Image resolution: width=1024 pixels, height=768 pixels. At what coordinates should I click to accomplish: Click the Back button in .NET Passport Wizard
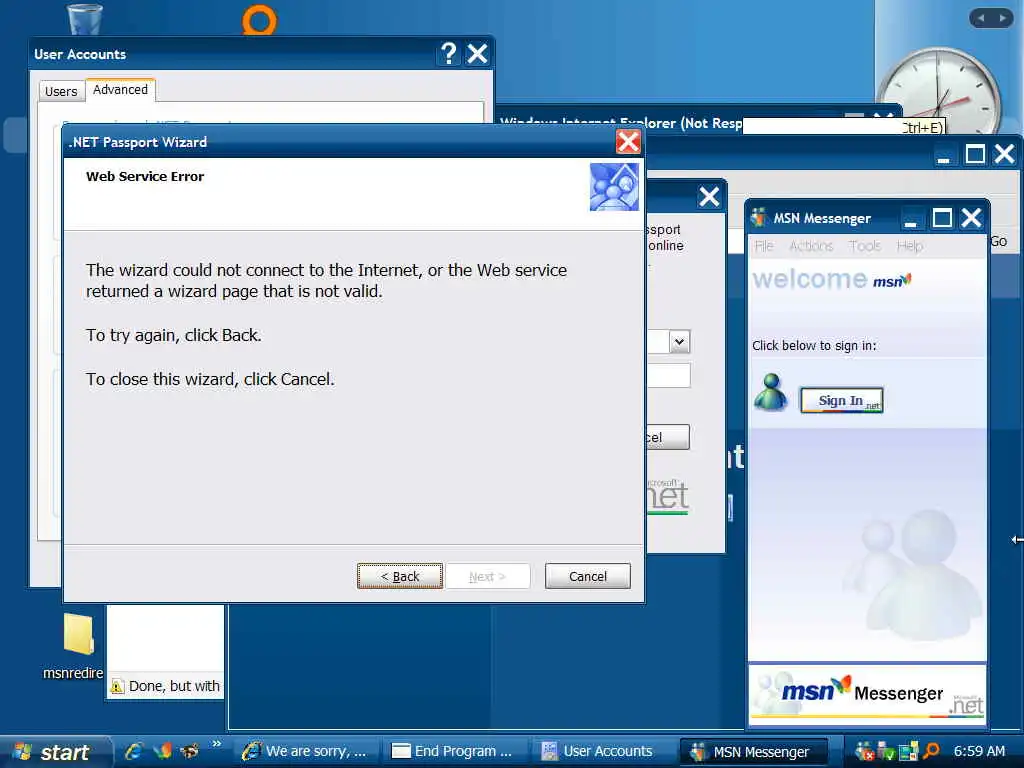pos(400,576)
